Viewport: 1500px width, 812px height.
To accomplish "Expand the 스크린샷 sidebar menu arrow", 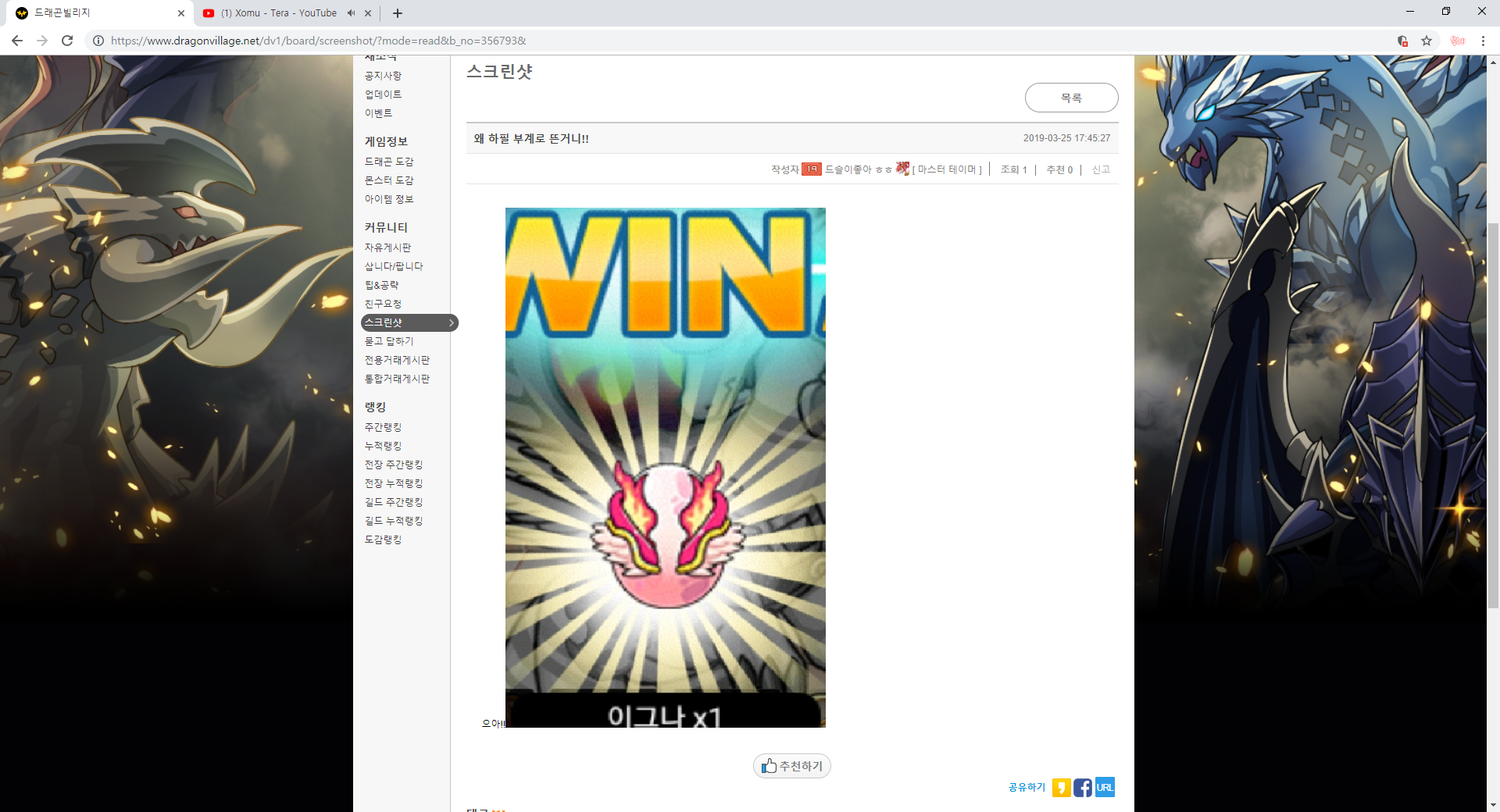I will tap(451, 322).
